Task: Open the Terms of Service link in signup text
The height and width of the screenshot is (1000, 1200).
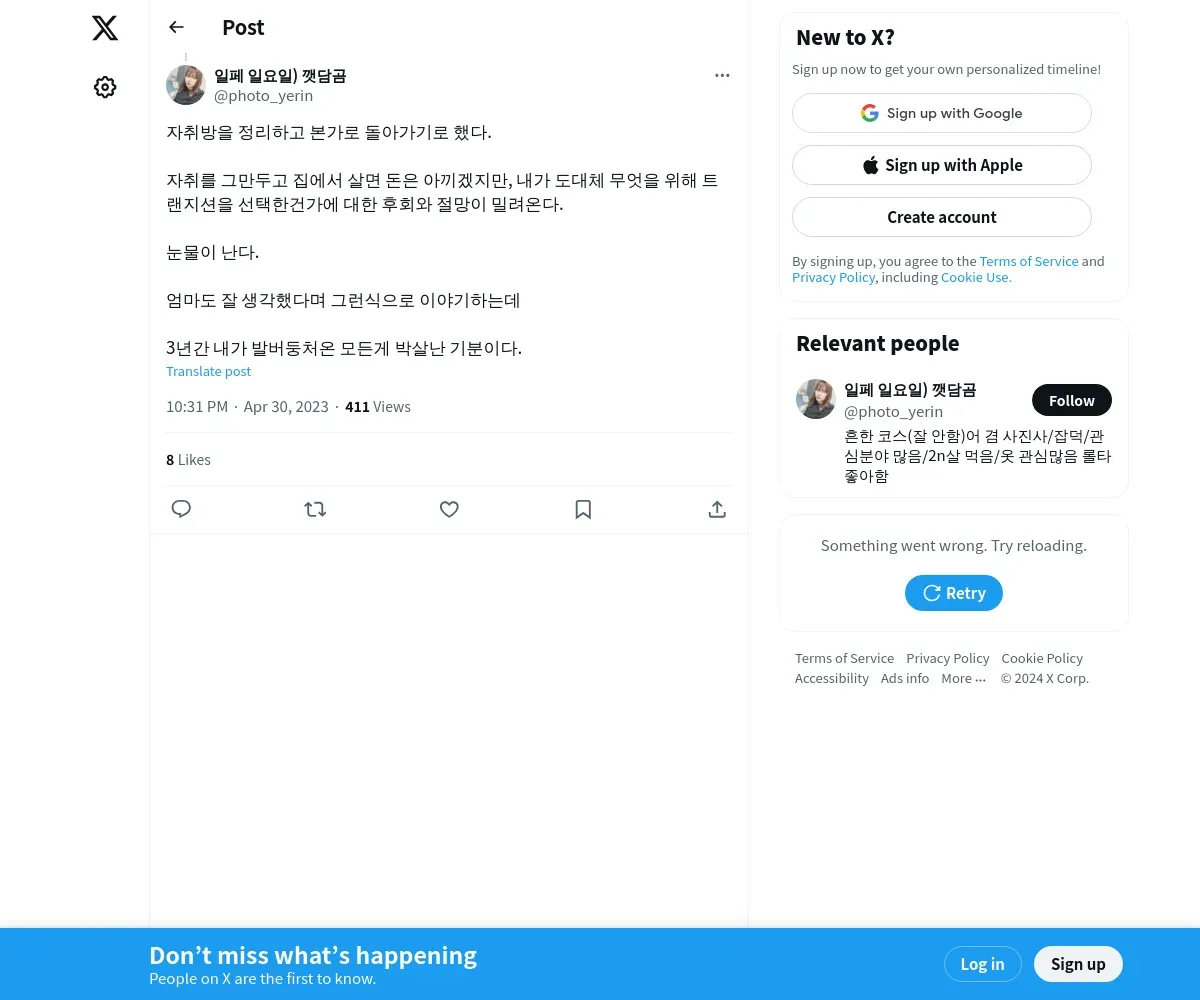Action: (1029, 261)
